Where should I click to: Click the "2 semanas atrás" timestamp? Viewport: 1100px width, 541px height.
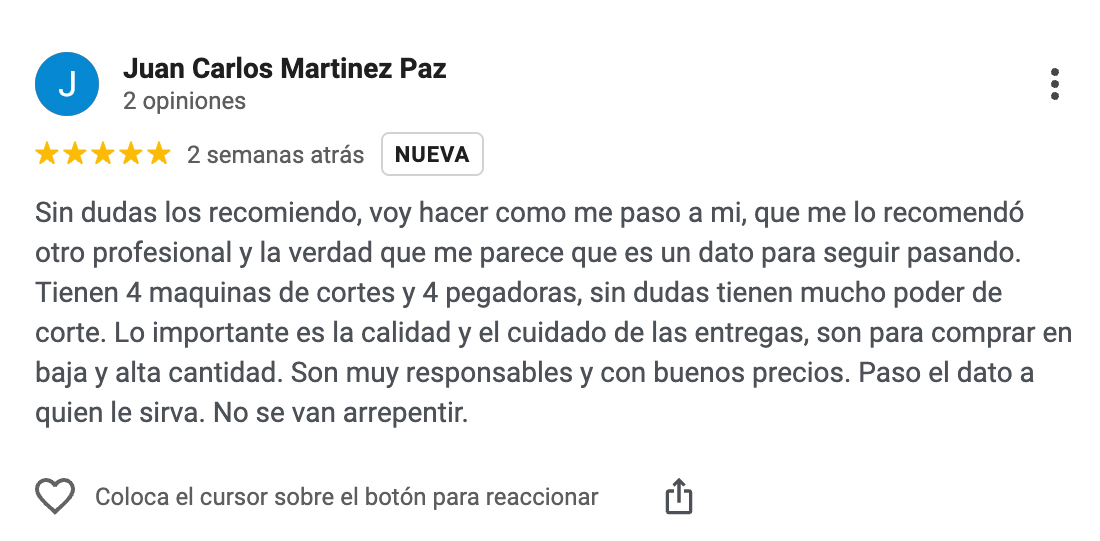276,155
